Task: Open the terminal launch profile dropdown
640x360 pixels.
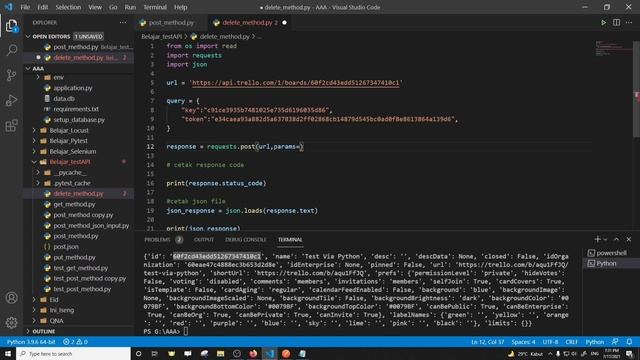Action: [x=606, y=239]
